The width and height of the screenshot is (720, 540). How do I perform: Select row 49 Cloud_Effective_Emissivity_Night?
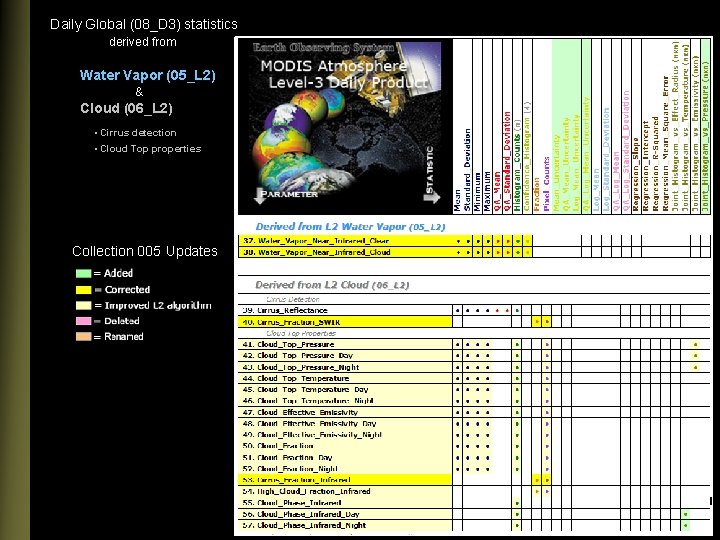click(474, 435)
